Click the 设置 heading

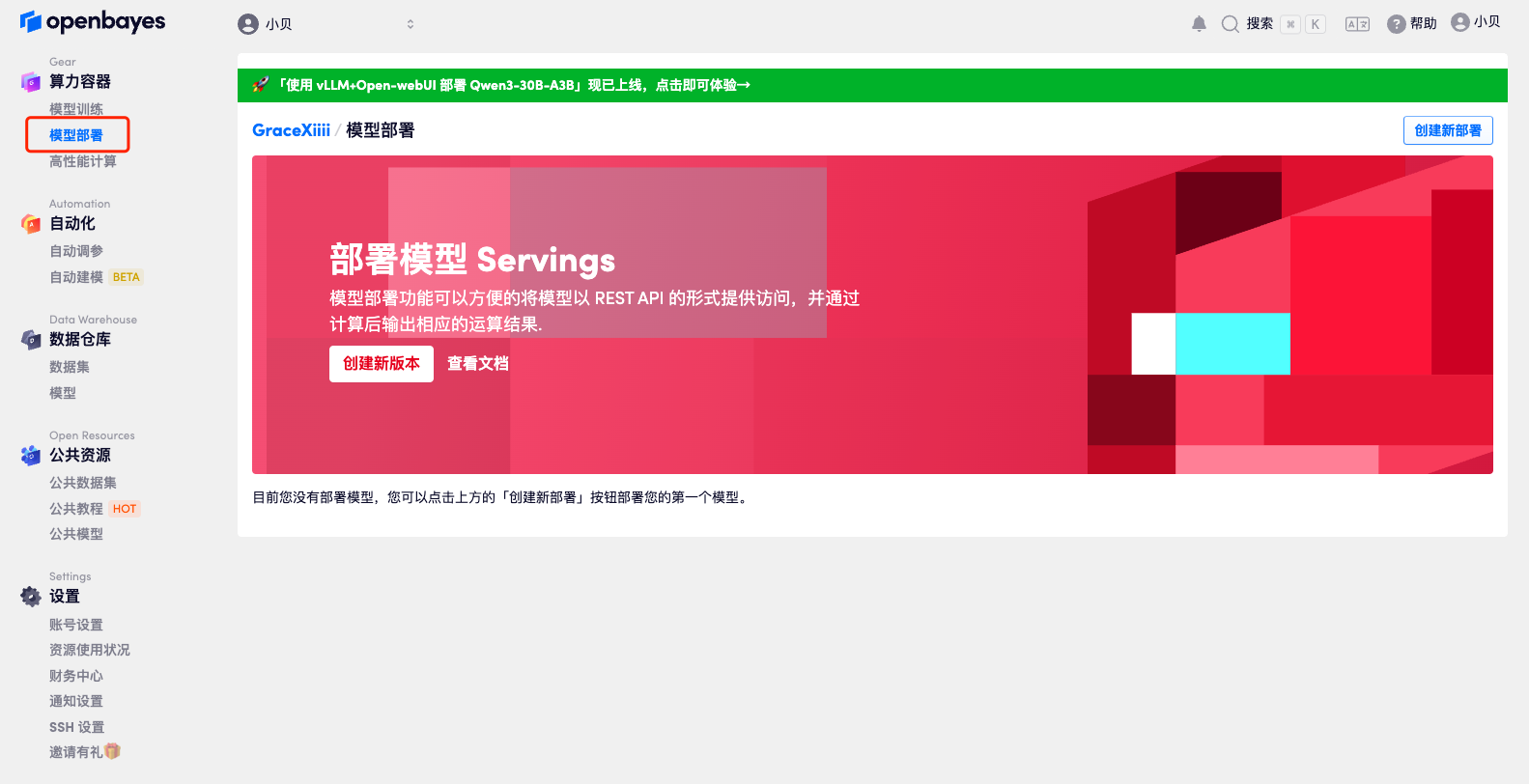(x=65, y=597)
